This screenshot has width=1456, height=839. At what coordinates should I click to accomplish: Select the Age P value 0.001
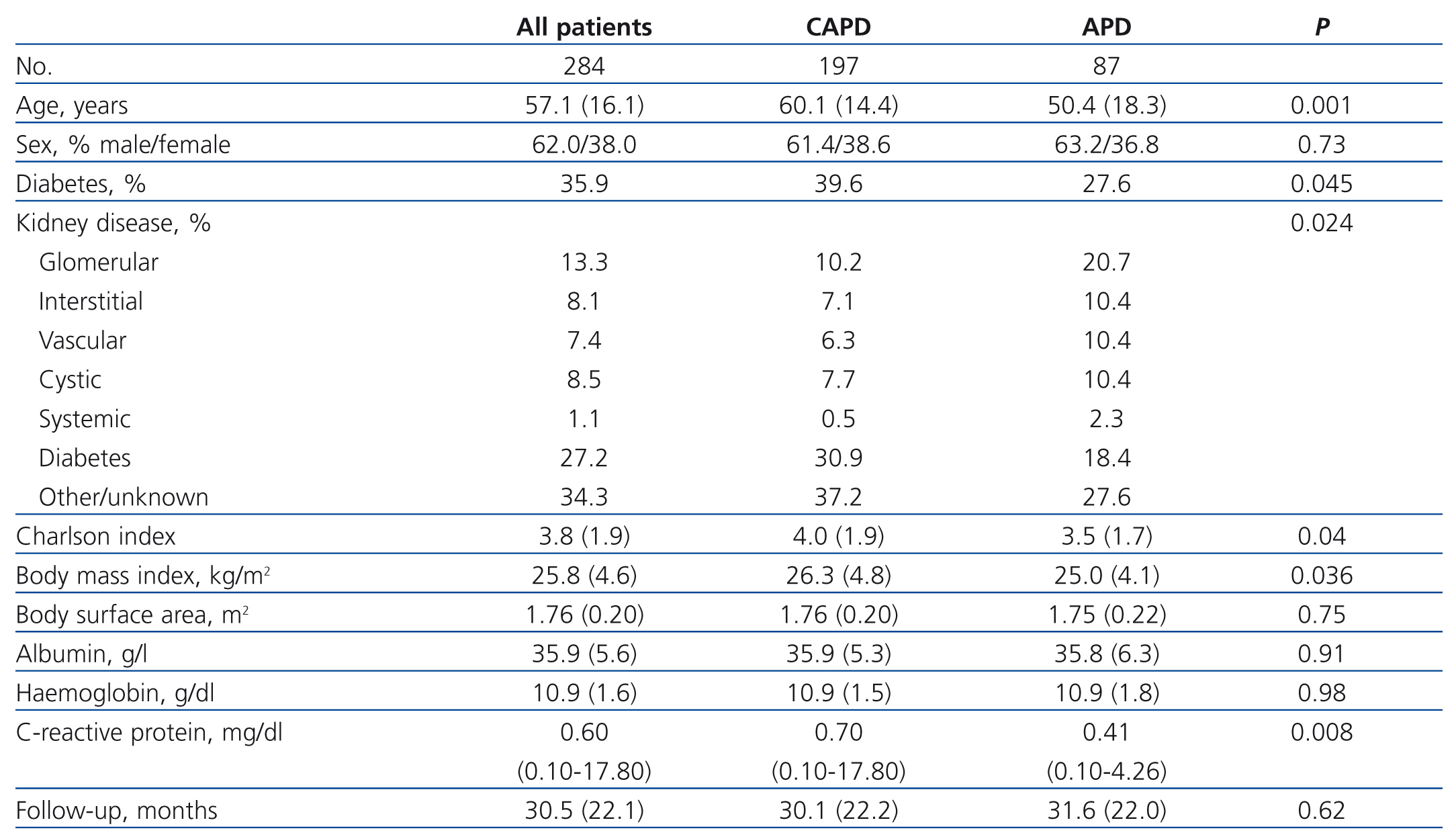pos(1321,105)
